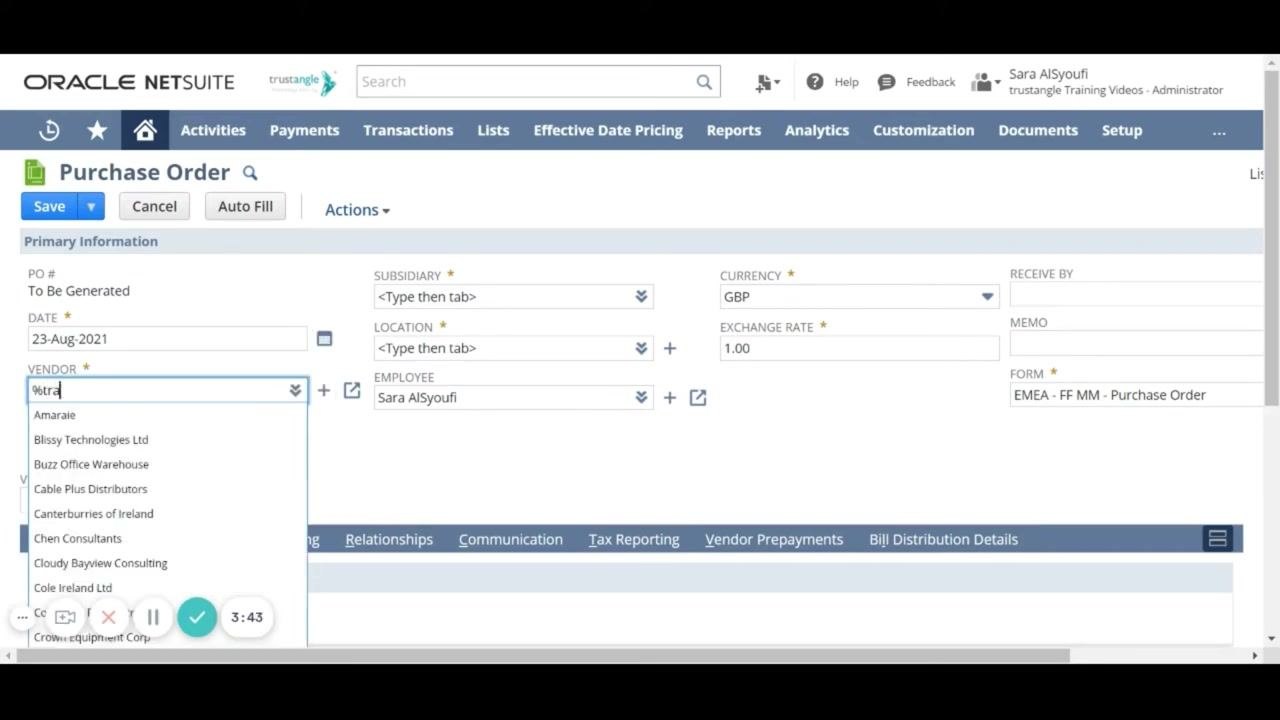Viewport: 1280px width, 720px height.
Task: Open the Form selection dropdown
Action: coord(1138,395)
